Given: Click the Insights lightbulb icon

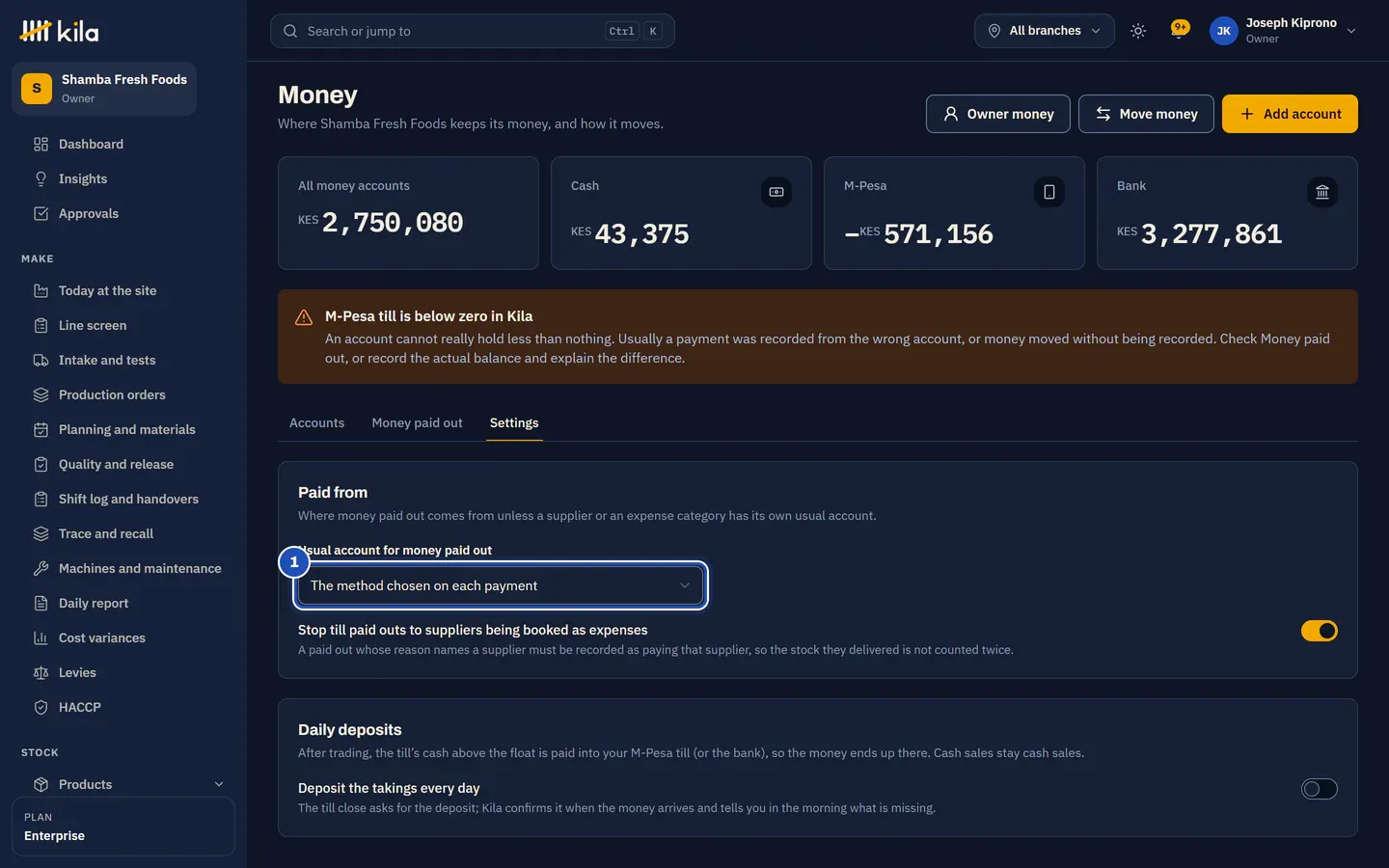Looking at the screenshot, I should (x=41, y=178).
